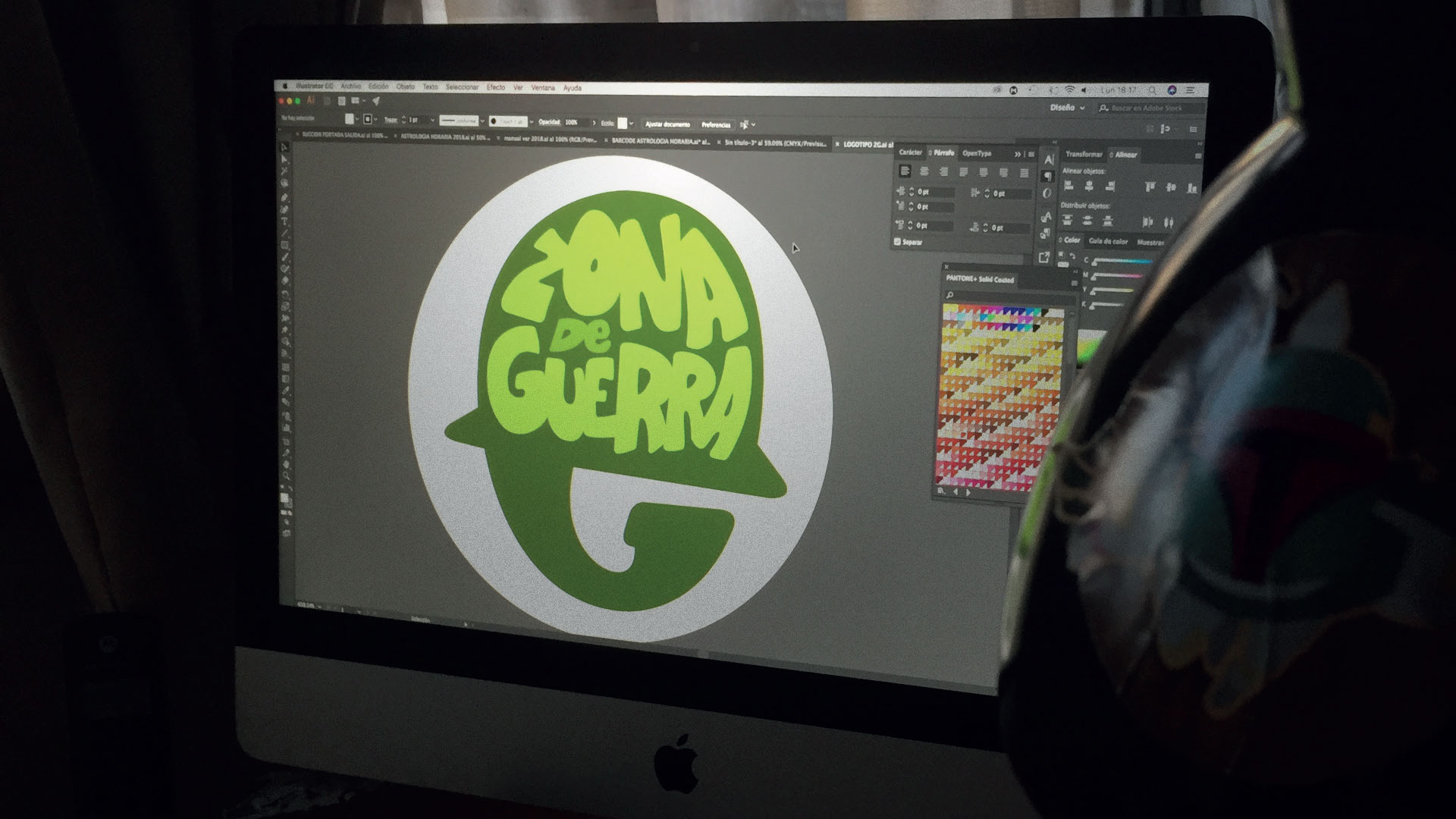Toggle the Separar hyphenation checkbox
This screenshot has height=819, width=1456.
[x=898, y=242]
